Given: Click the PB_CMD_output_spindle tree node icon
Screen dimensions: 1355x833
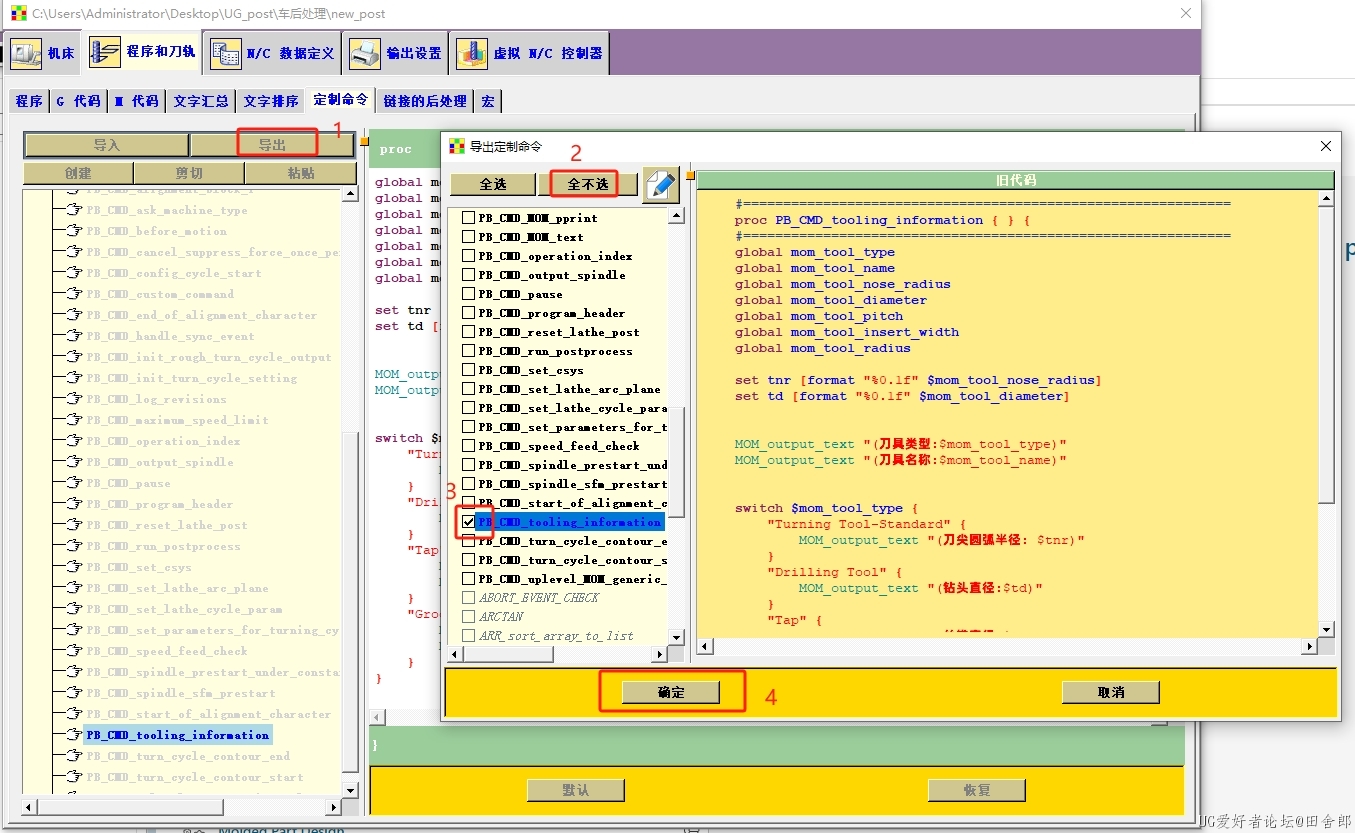Looking at the screenshot, I should [x=74, y=462].
